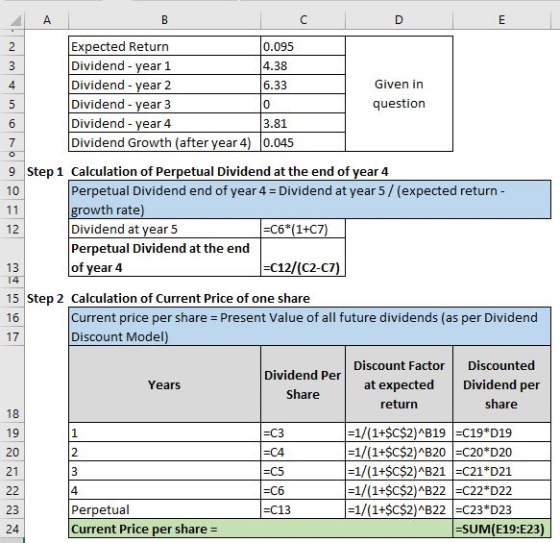The width and height of the screenshot is (560, 543).
Task: Click Perpetual Dividend at the end label
Action: (164, 258)
